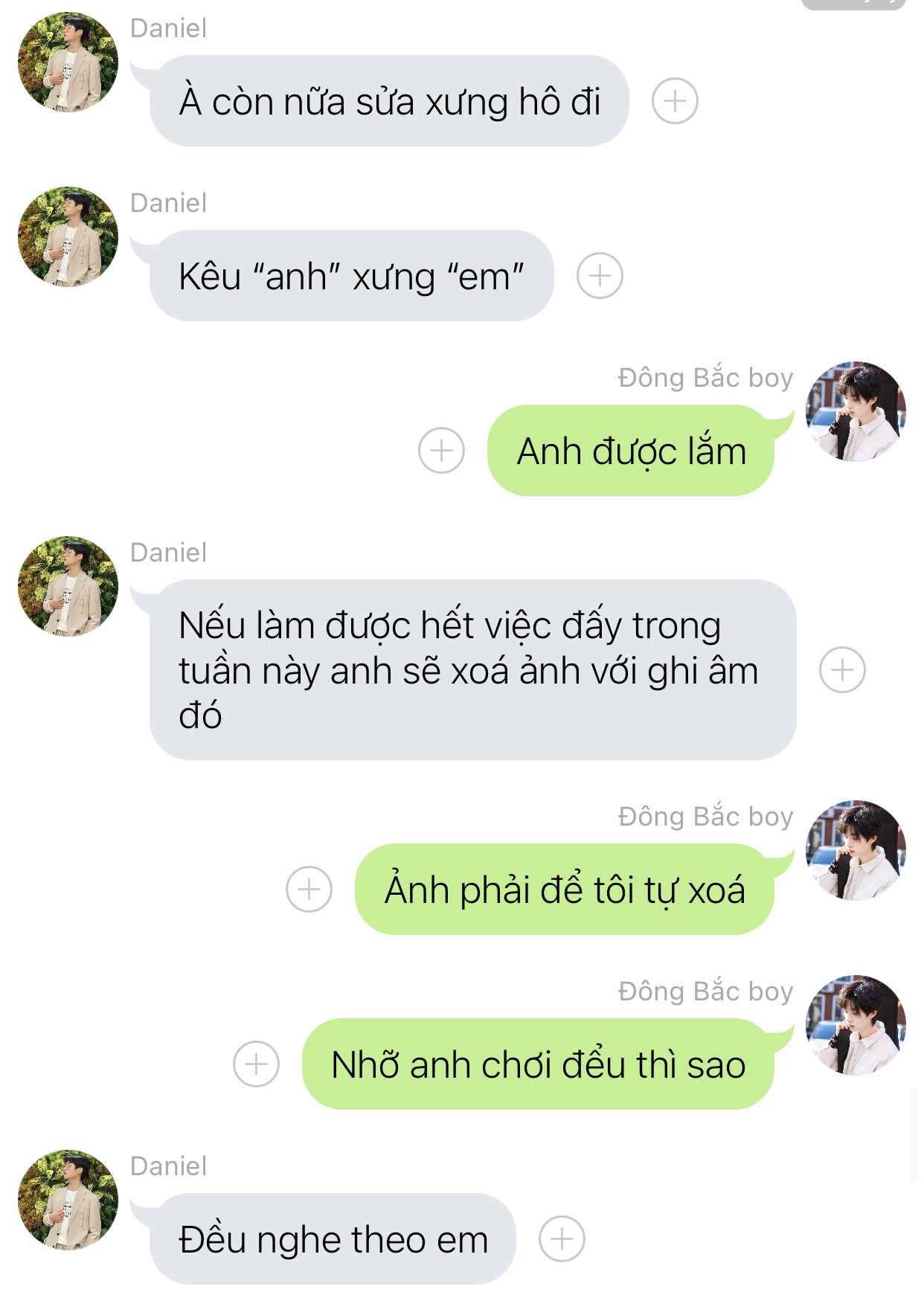Tap plus icon beside "À còn nữa sửa xưng hô đi"
Image resolution: width=924 pixels, height=1289 pixels.
pyautogui.click(x=675, y=100)
